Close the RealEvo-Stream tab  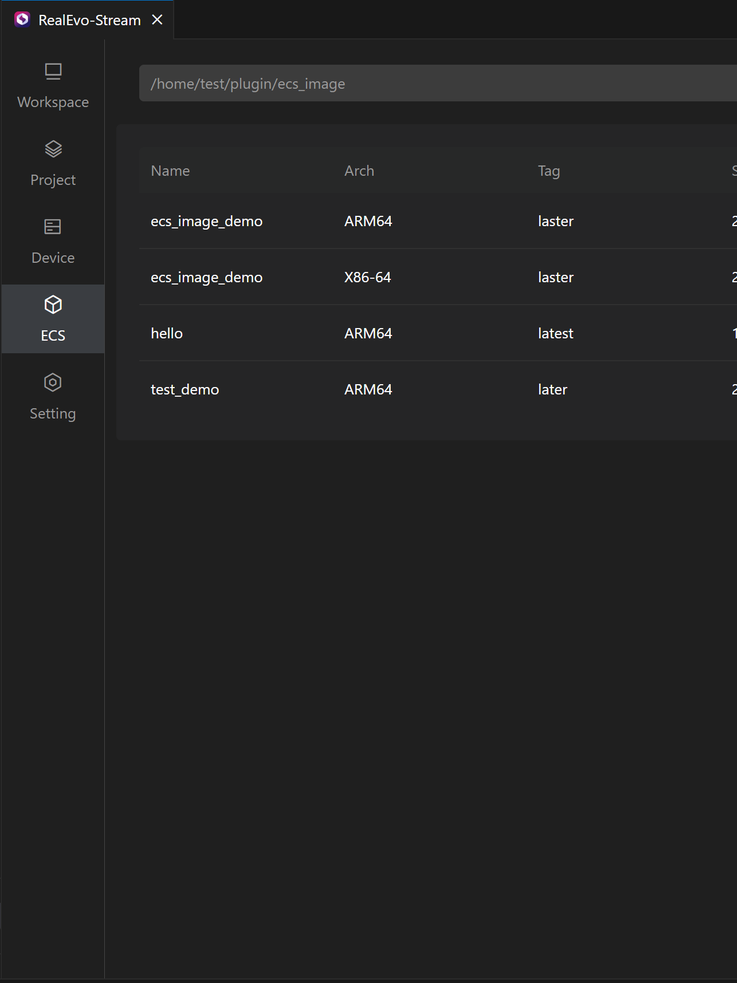pos(157,20)
